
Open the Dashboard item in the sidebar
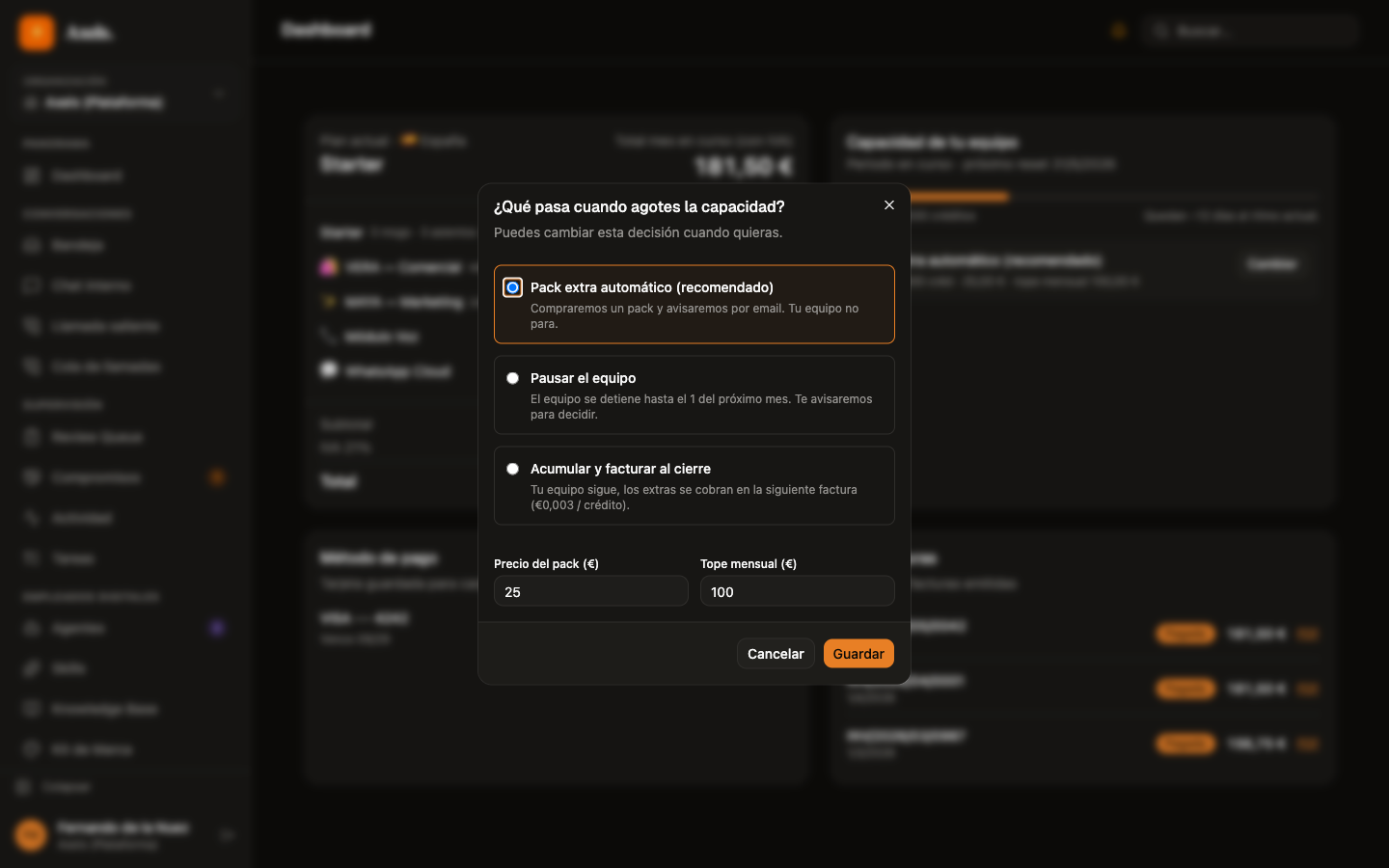[87, 176]
